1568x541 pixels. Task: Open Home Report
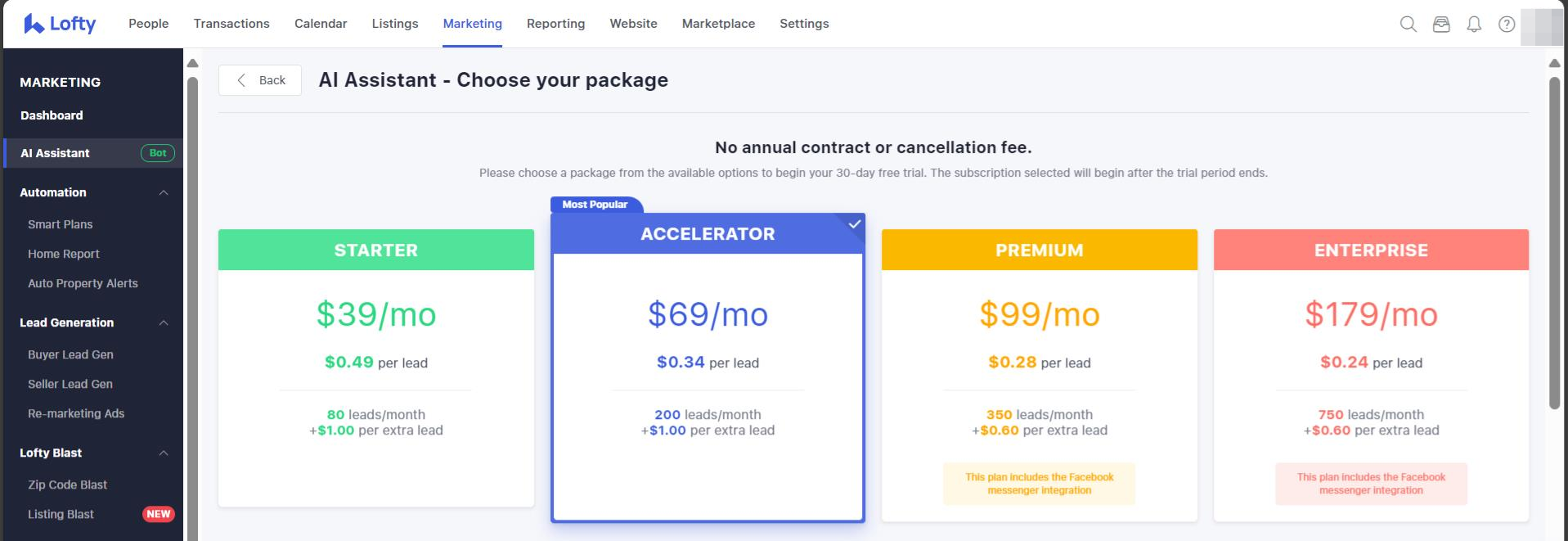(64, 254)
